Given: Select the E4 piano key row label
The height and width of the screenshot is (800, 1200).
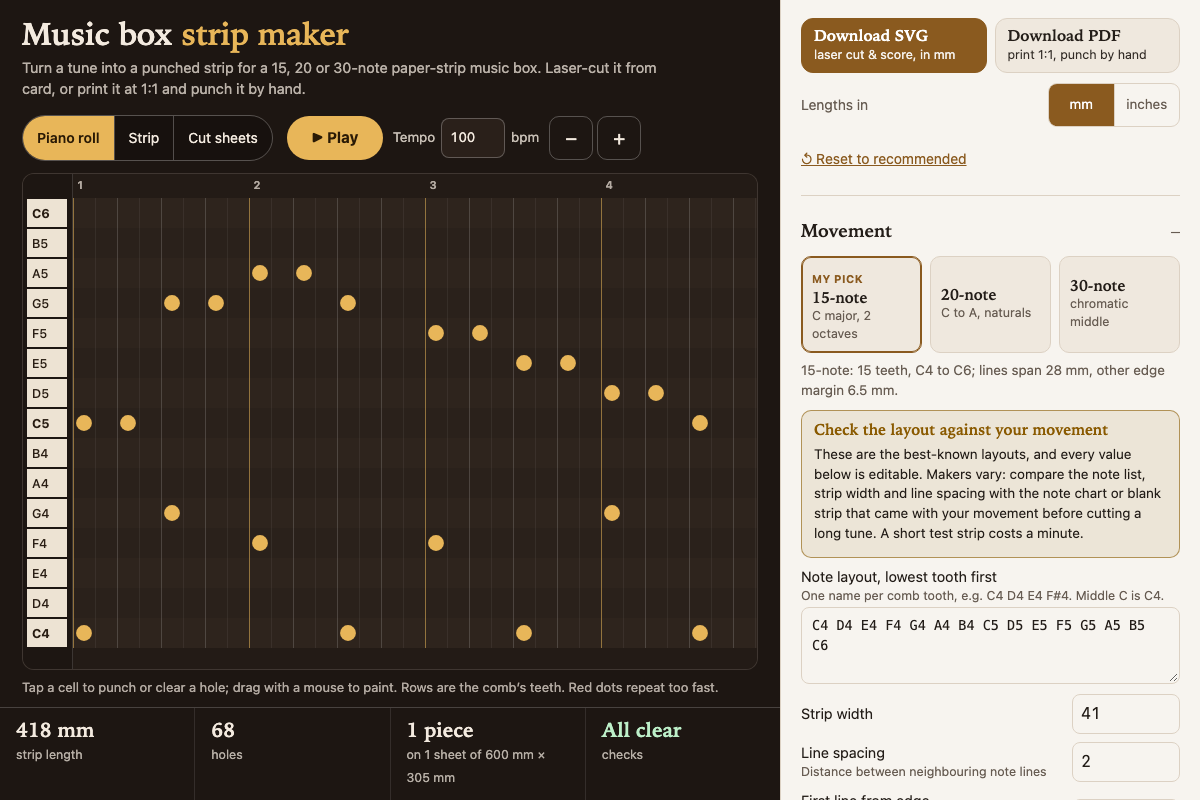Looking at the screenshot, I should click(47, 573).
